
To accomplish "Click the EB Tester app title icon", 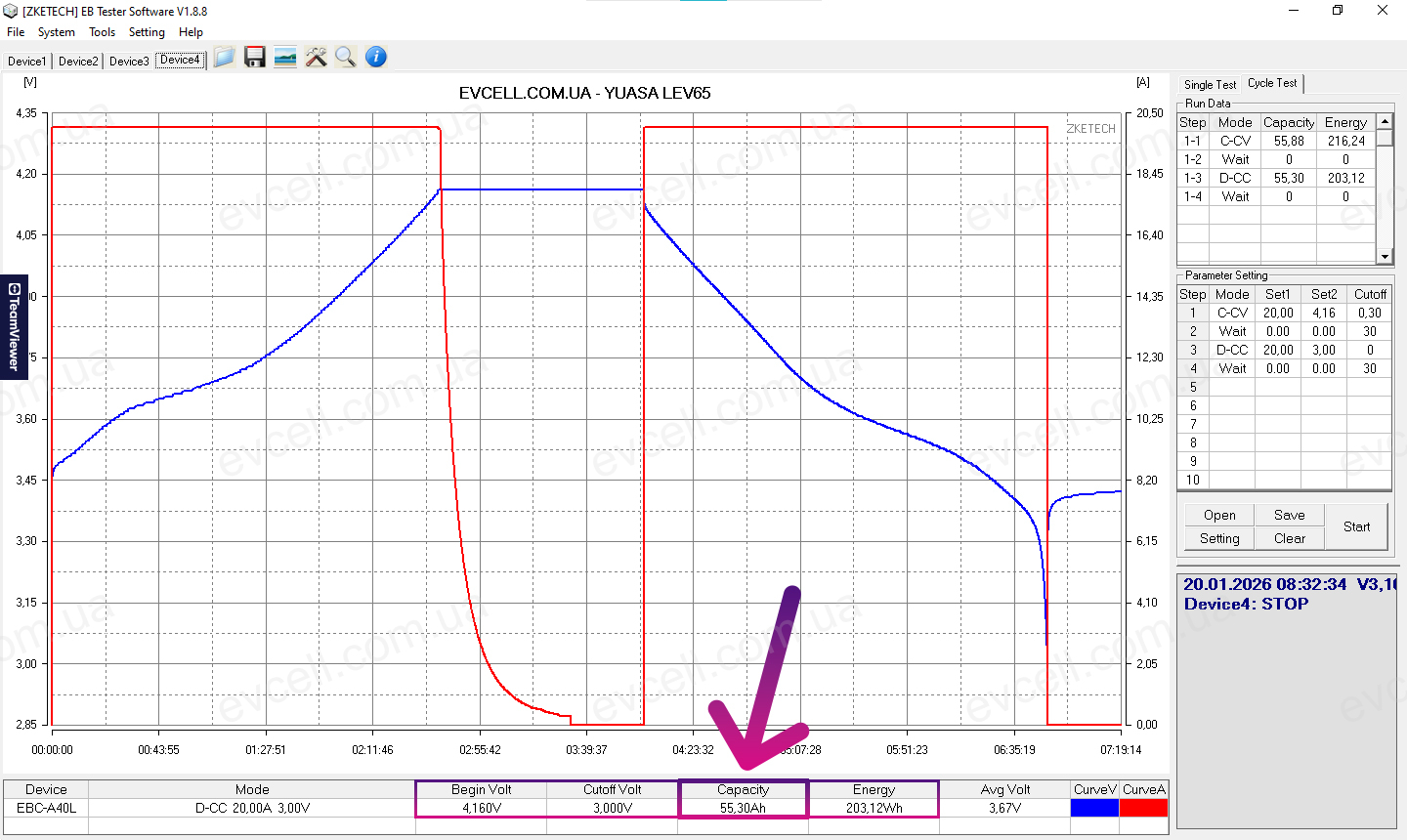I will pyautogui.click(x=11, y=11).
